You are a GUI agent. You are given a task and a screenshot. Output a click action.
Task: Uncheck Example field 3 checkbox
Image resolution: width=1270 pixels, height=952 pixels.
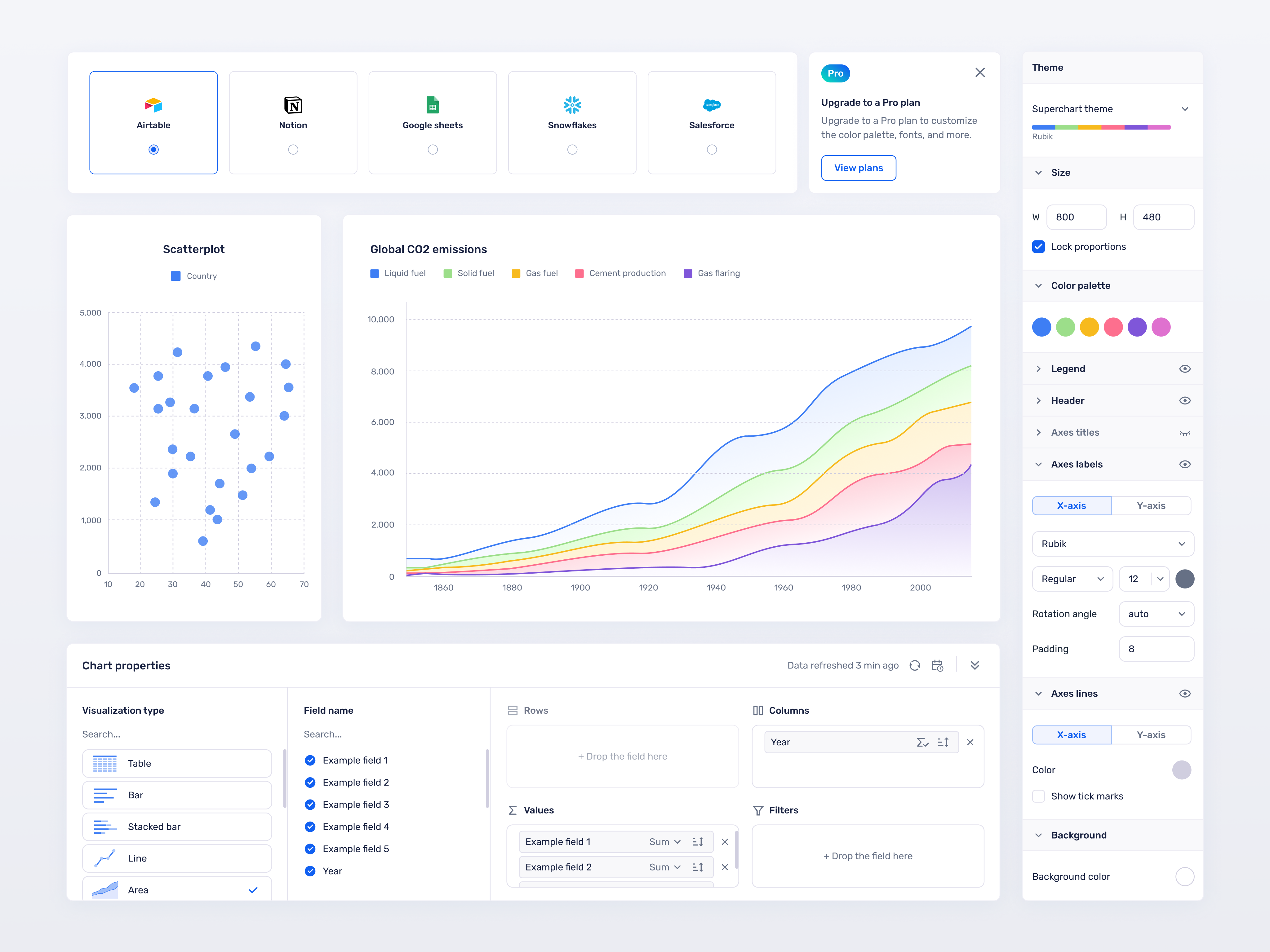tap(310, 804)
